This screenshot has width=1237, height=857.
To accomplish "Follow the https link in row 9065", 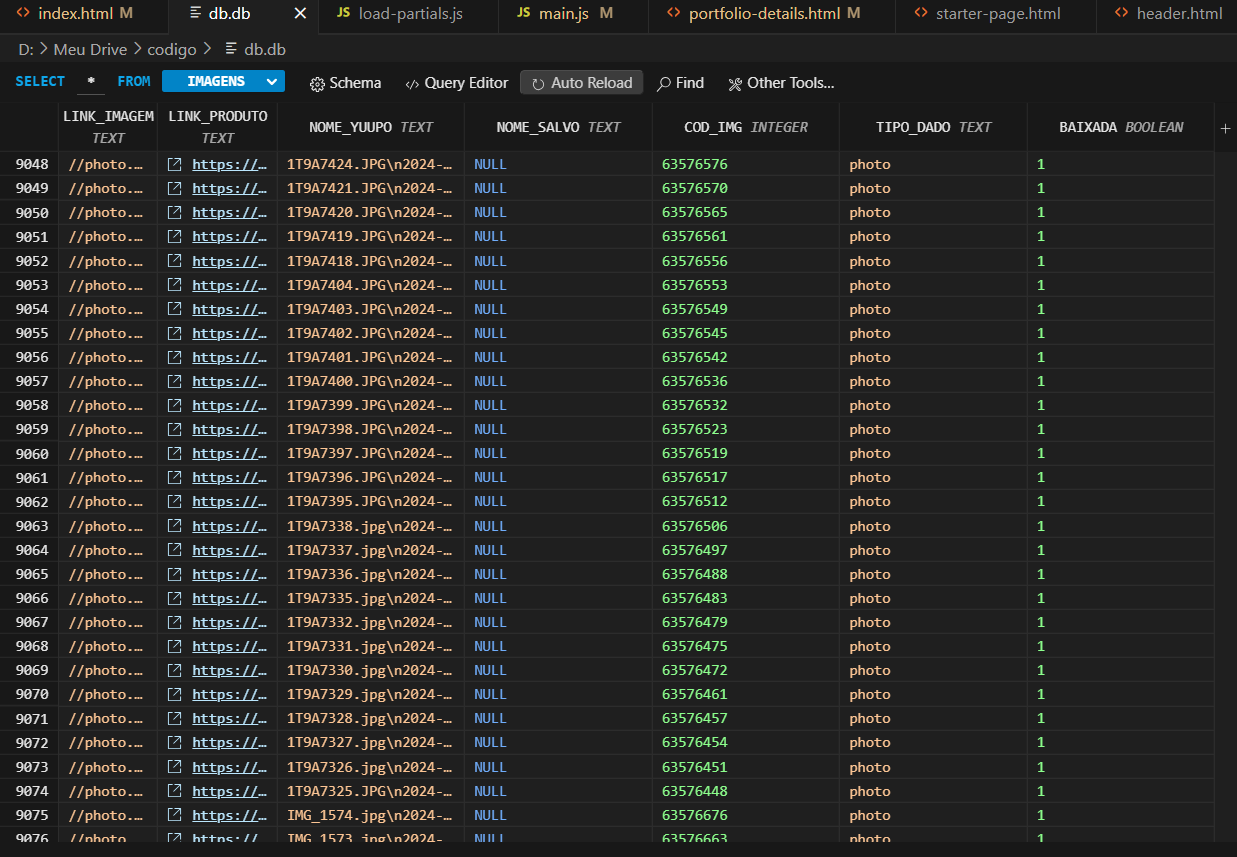I will coord(230,575).
